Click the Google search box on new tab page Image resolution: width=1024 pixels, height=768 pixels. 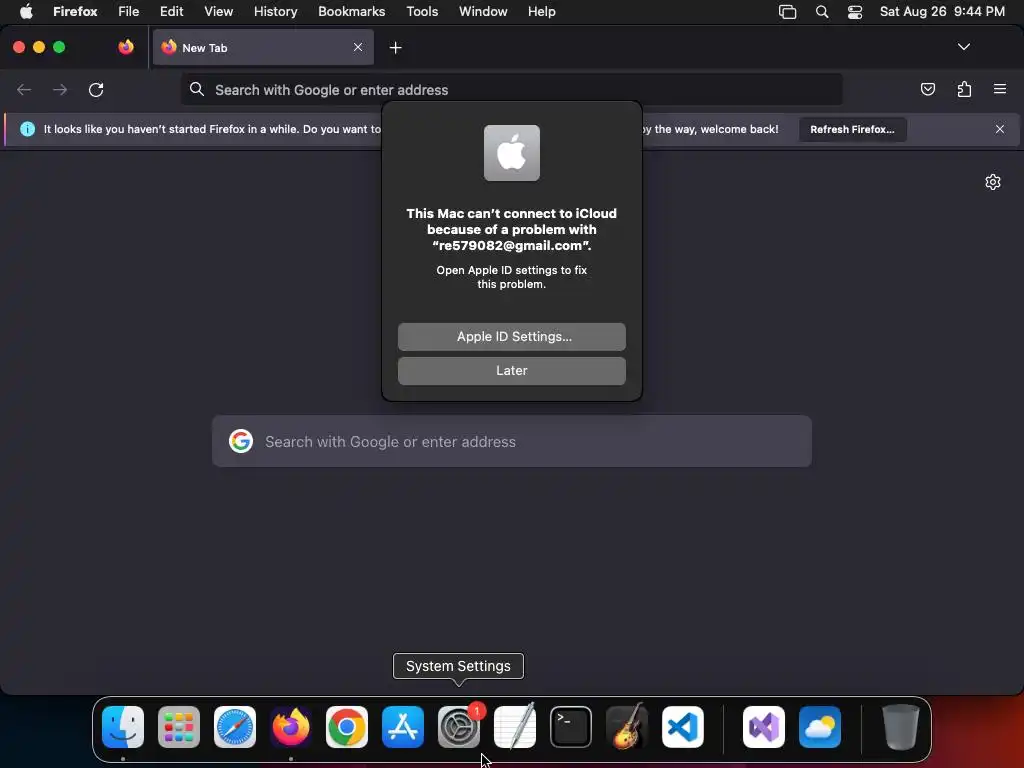[511, 441]
